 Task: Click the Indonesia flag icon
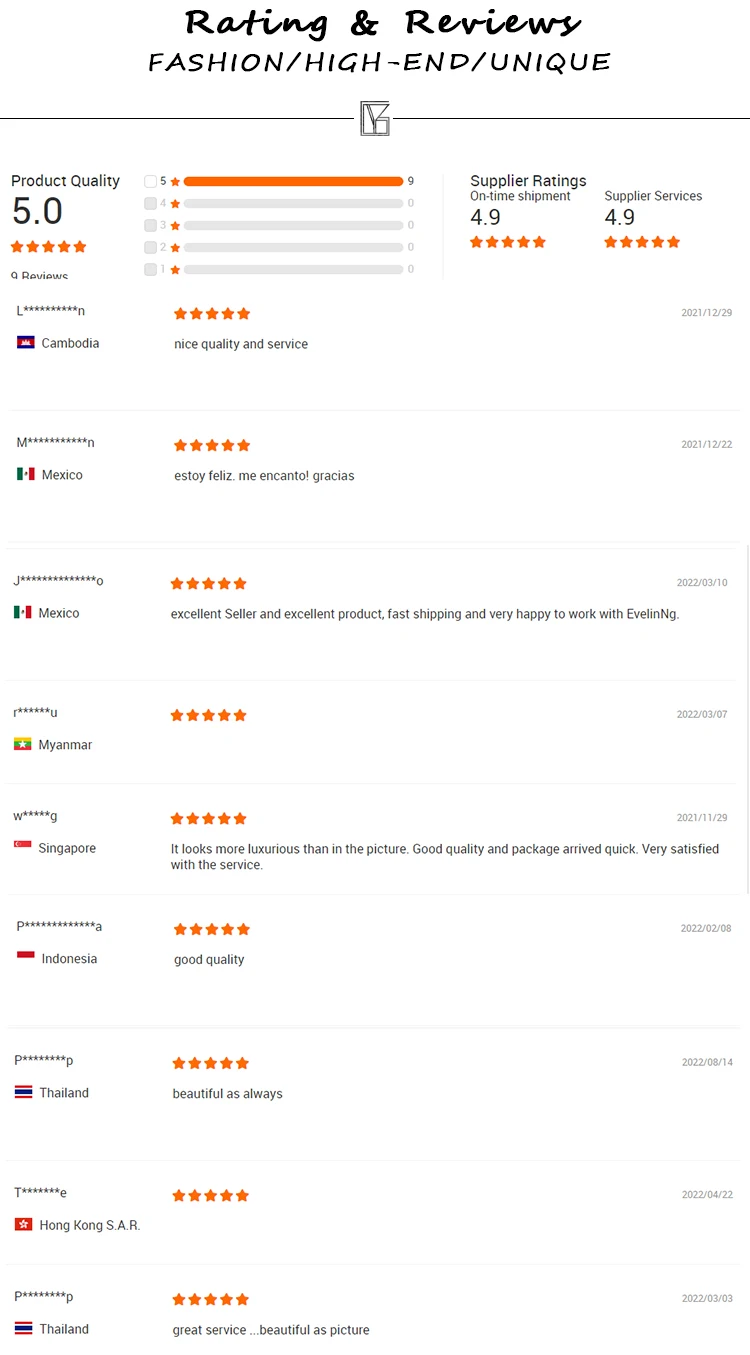(x=26, y=958)
